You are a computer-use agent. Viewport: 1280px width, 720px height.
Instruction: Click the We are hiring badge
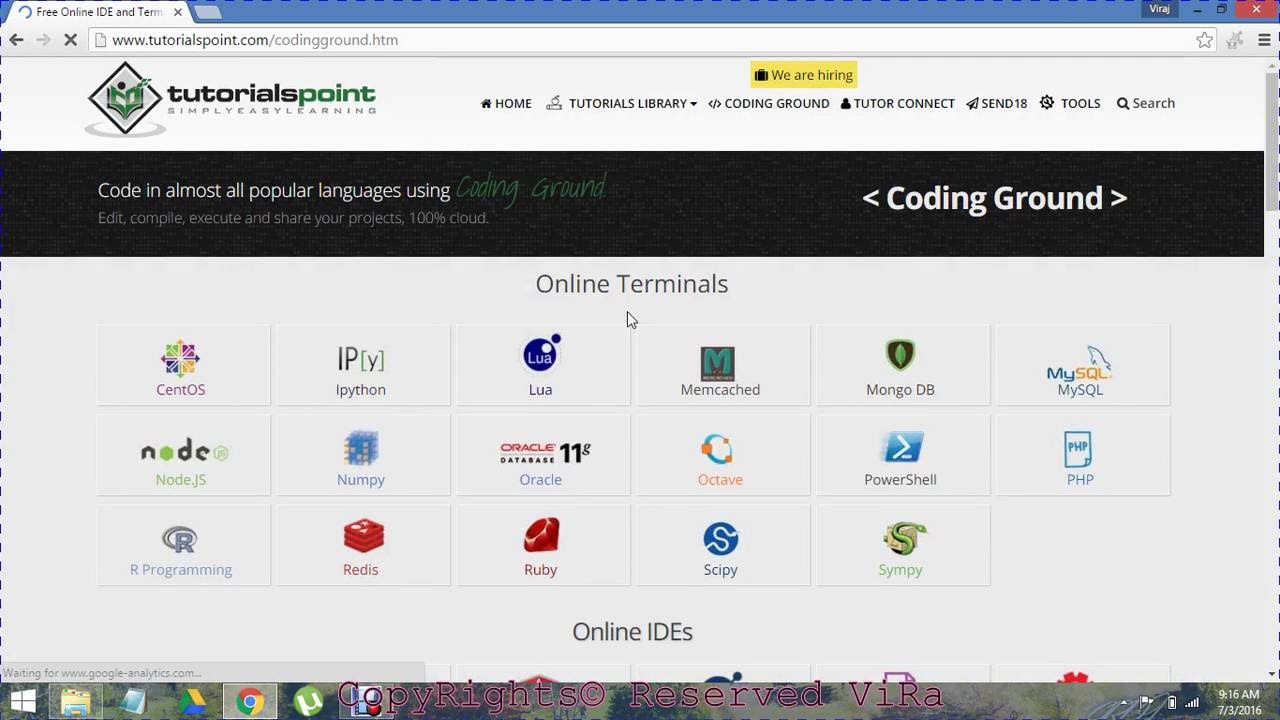[804, 75]
